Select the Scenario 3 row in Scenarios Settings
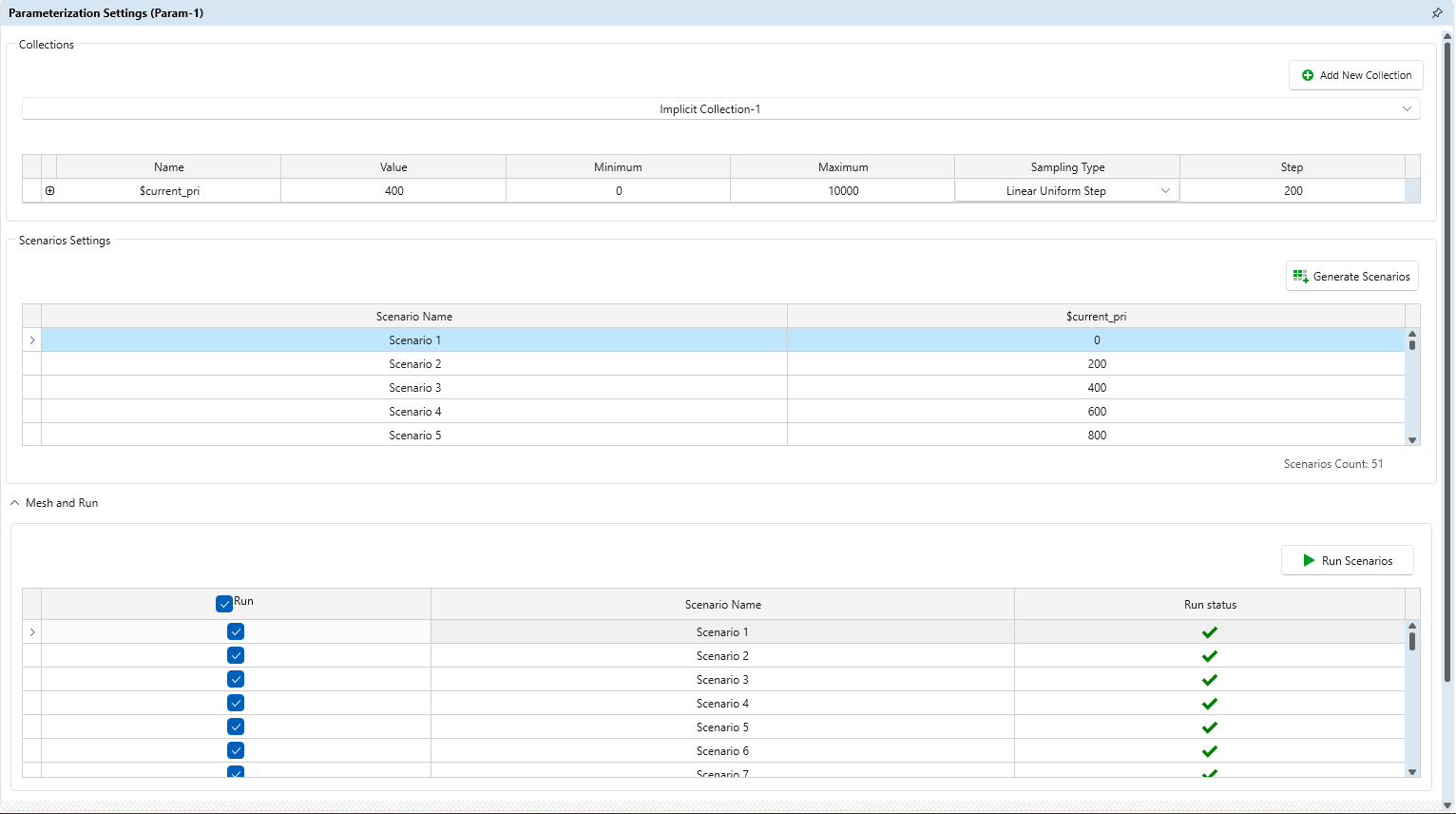The width and height of the screenshot is (1456, 814). point(722,388)
